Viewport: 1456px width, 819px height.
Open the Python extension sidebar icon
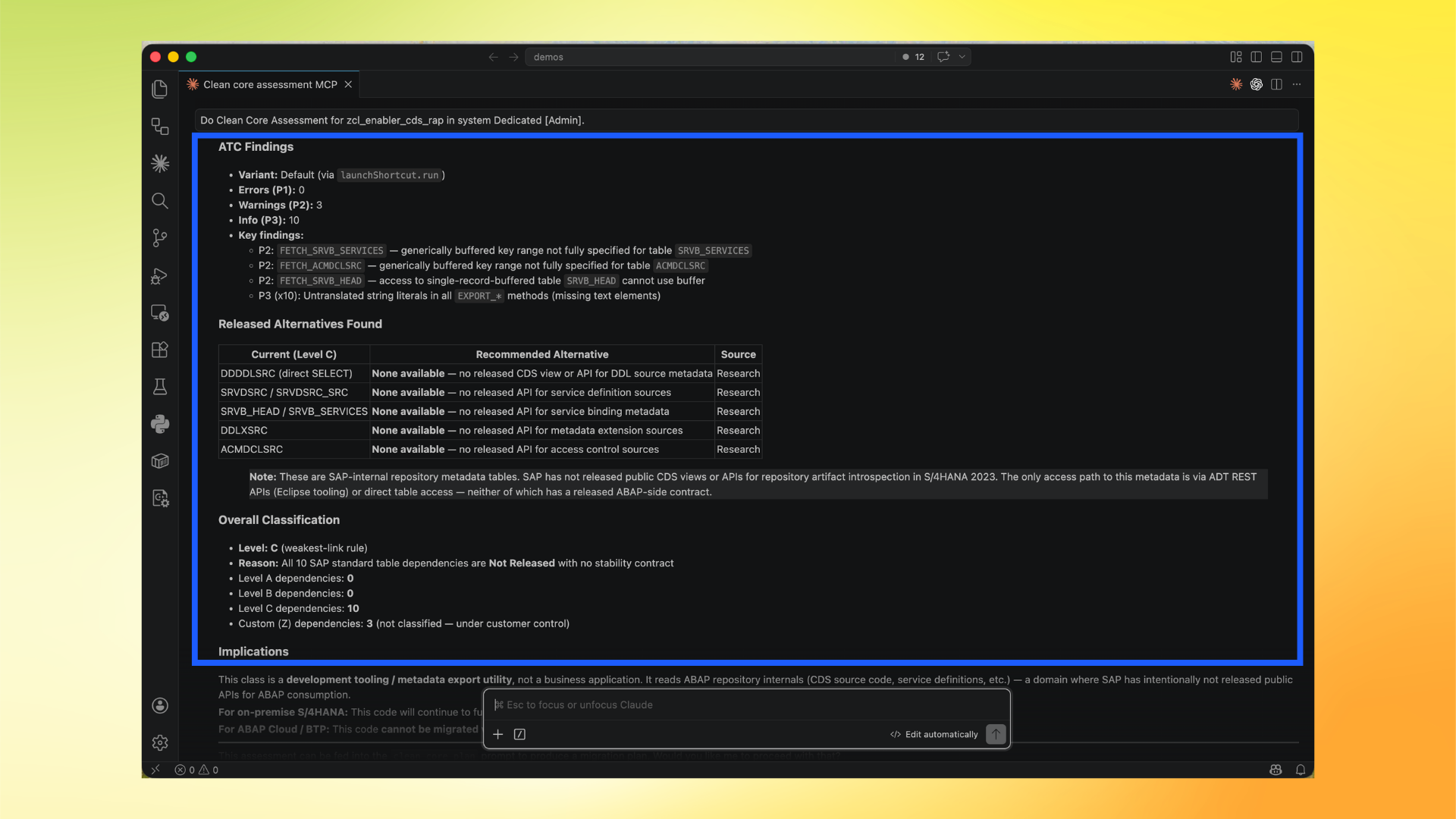[159, 424]
